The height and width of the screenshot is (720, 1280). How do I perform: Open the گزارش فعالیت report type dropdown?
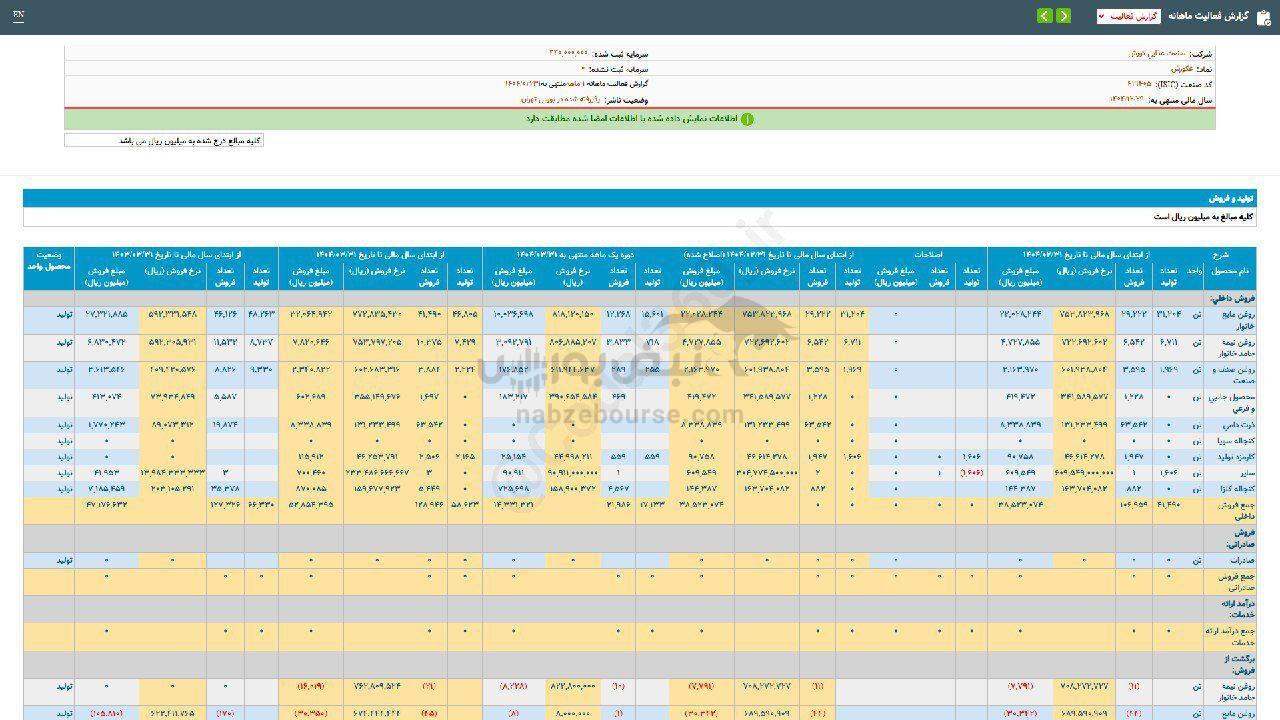click(1128, 16)
